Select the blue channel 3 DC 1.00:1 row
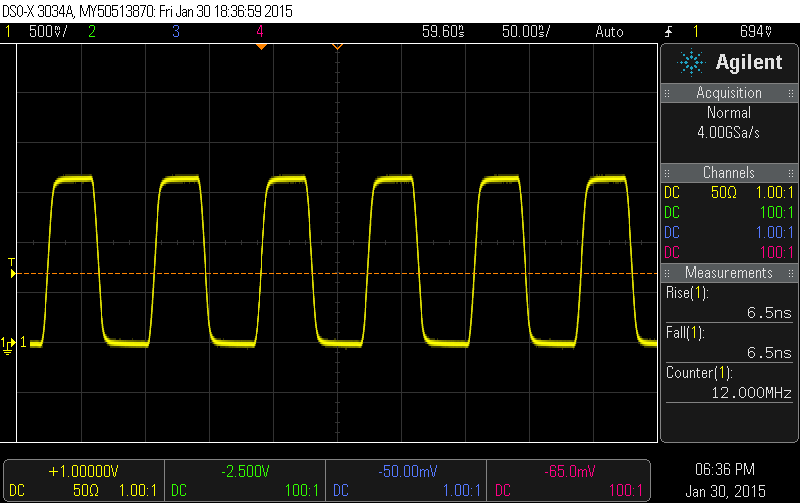 click(x=729, y=233)
